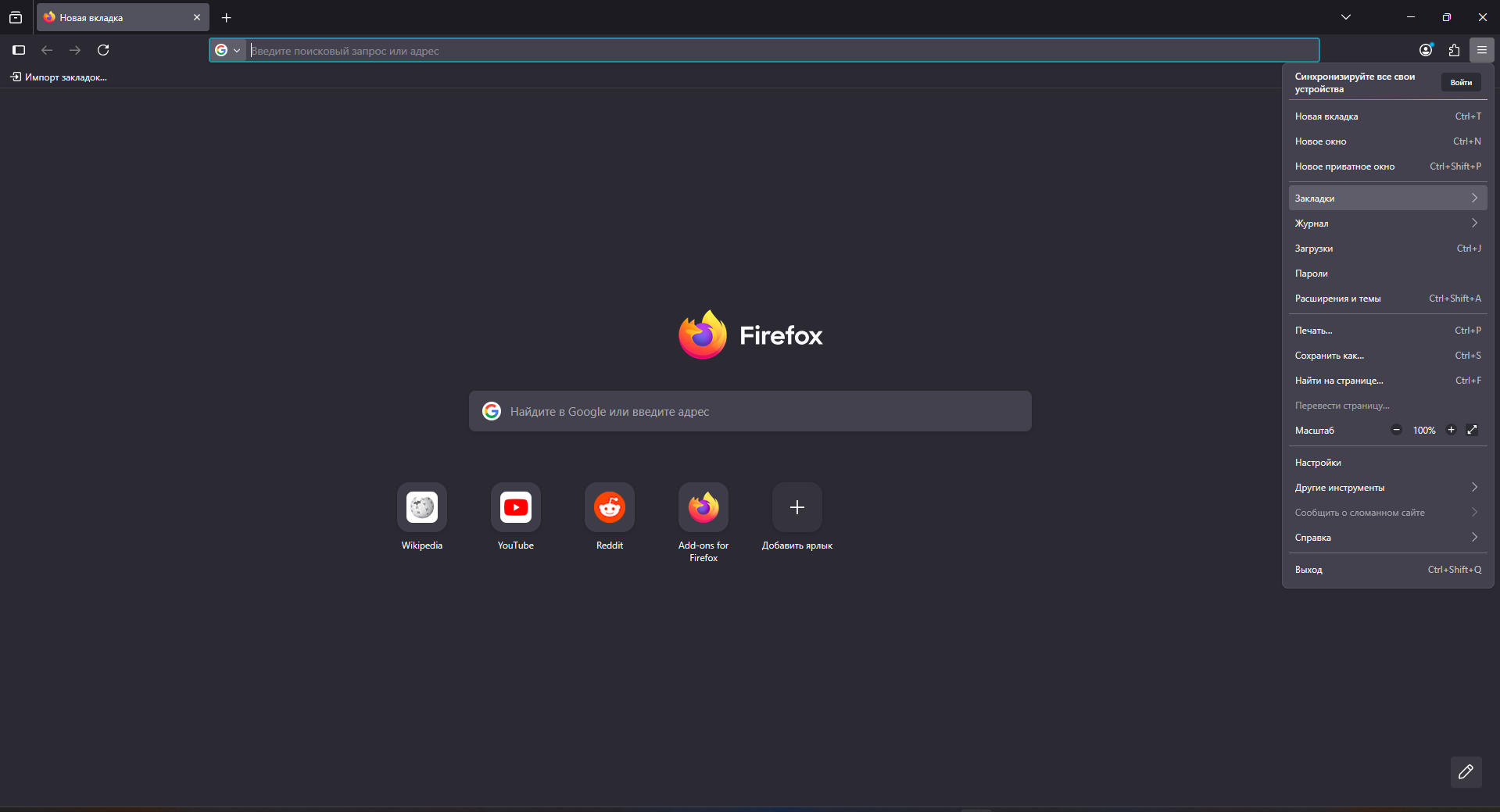Click Импорт закладок… in bookmarks toolbar
The width and height of the screenshot is (1500, 812).
click(x=59, y=77)
